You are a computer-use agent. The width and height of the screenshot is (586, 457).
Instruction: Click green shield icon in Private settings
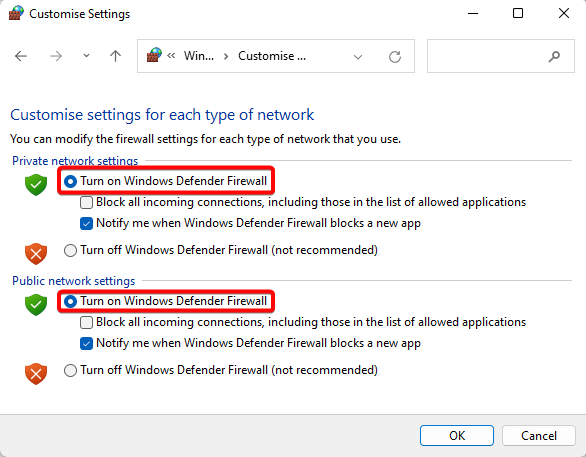point(36,185)
